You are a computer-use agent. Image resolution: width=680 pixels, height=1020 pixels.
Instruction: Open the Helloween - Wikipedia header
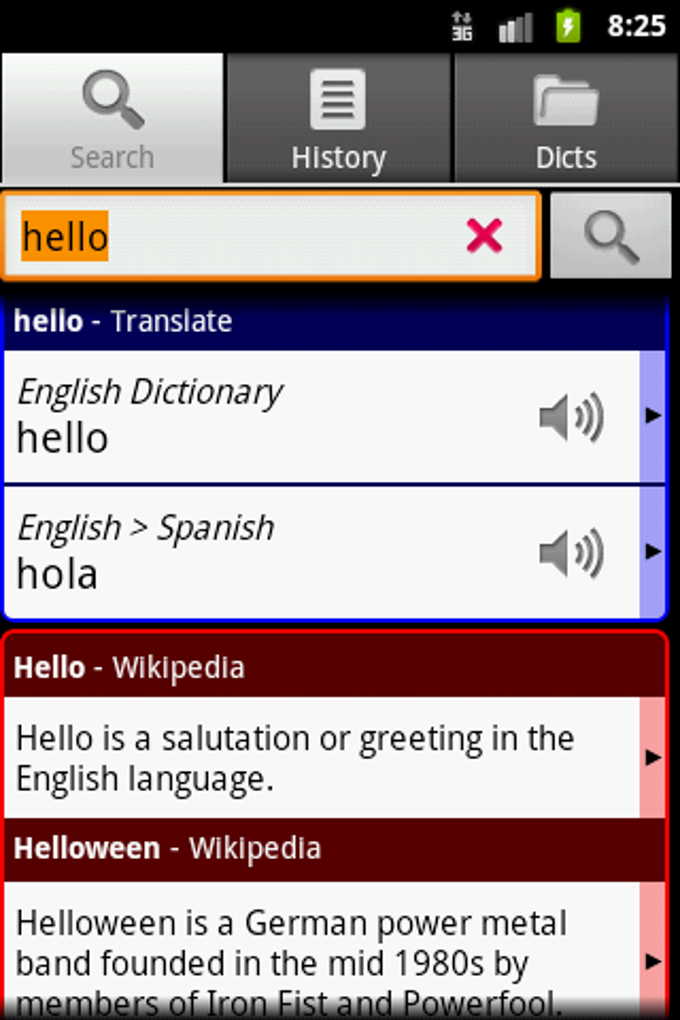tap(334, 849)
